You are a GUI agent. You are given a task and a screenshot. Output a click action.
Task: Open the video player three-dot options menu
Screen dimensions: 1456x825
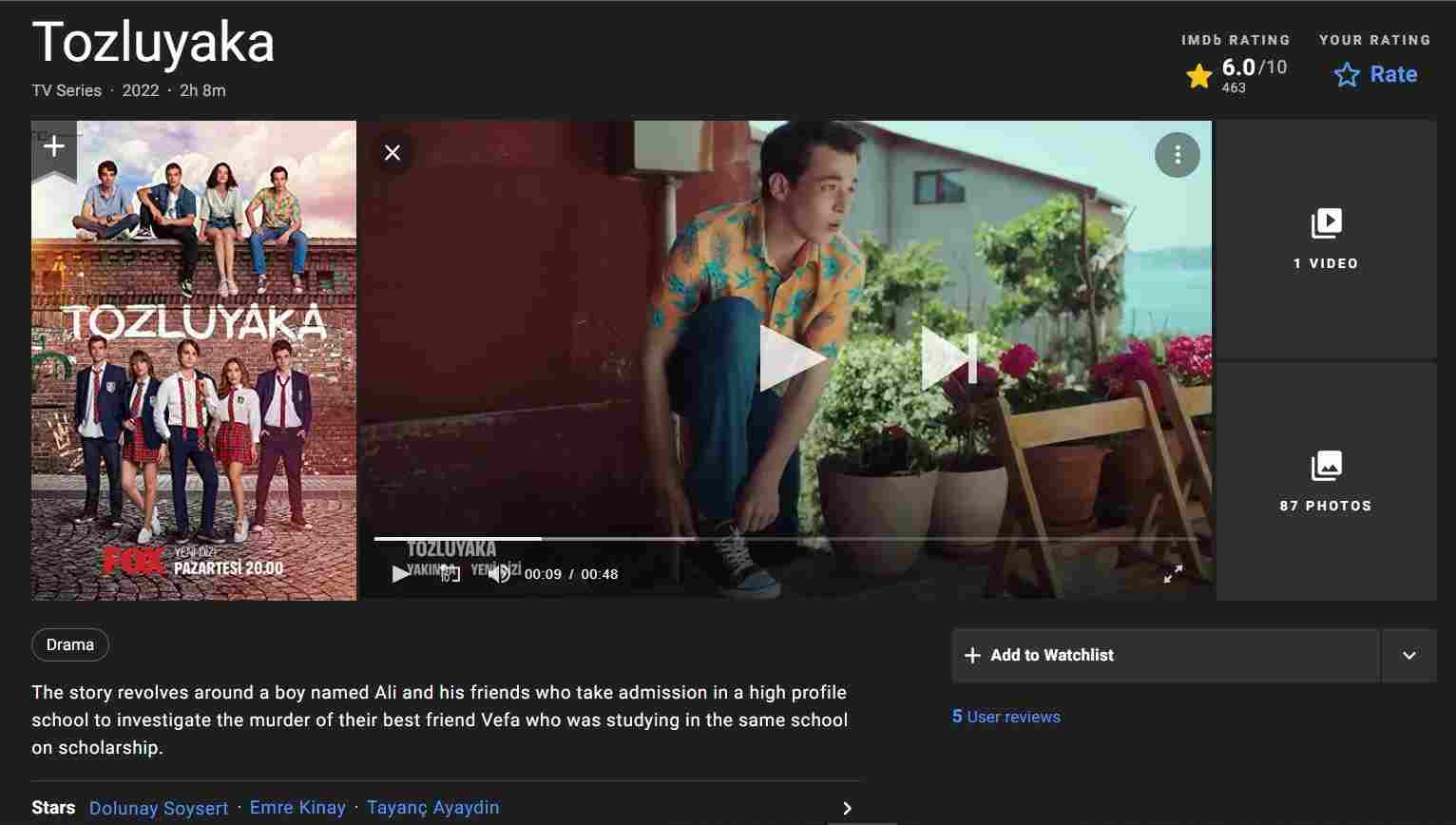point(1178,154)
